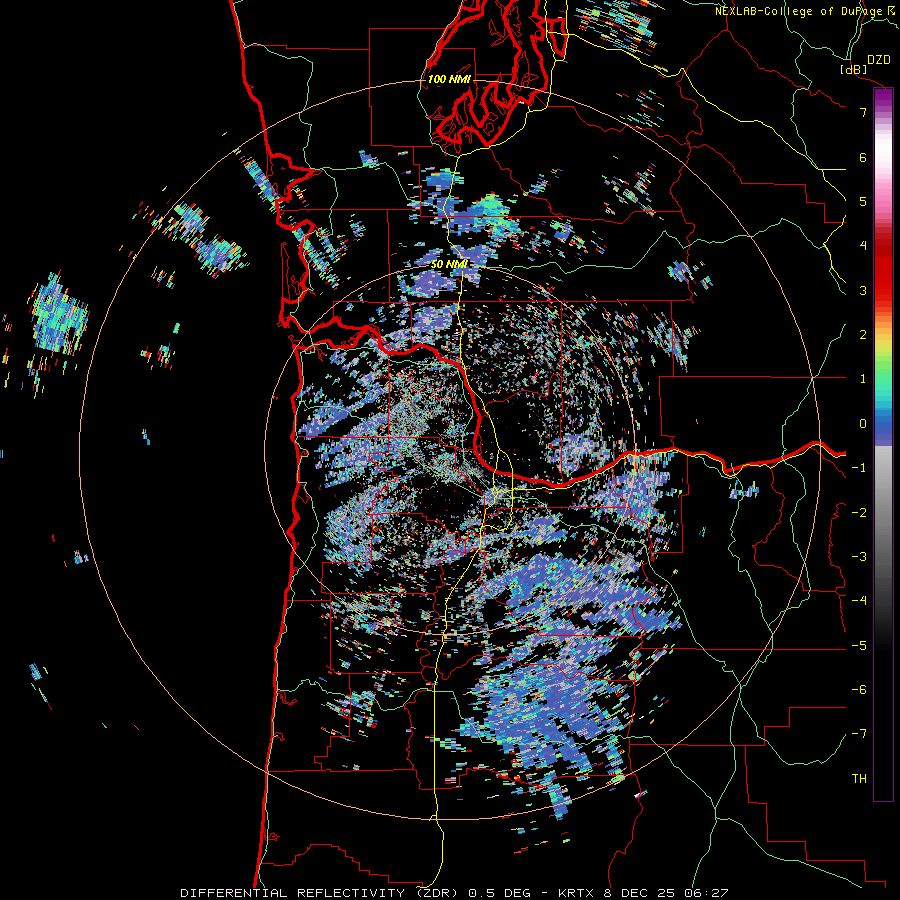Click the -5 value on color scale

[859, 646]
